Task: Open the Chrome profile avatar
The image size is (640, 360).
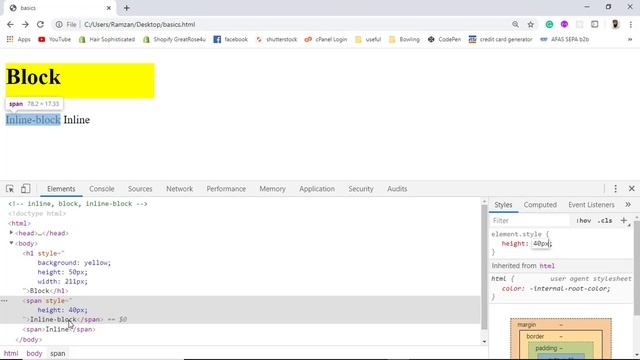Action: point(616,24)
